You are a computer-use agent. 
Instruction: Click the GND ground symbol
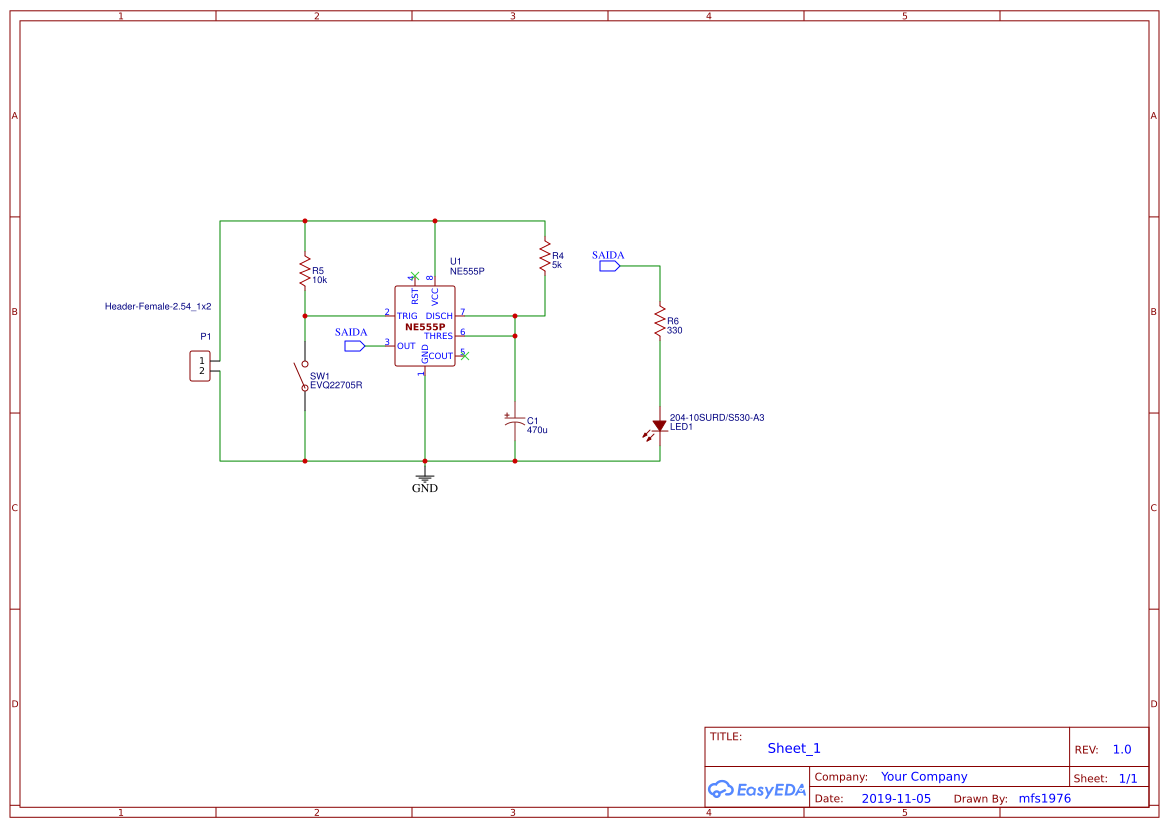point(425,478)
